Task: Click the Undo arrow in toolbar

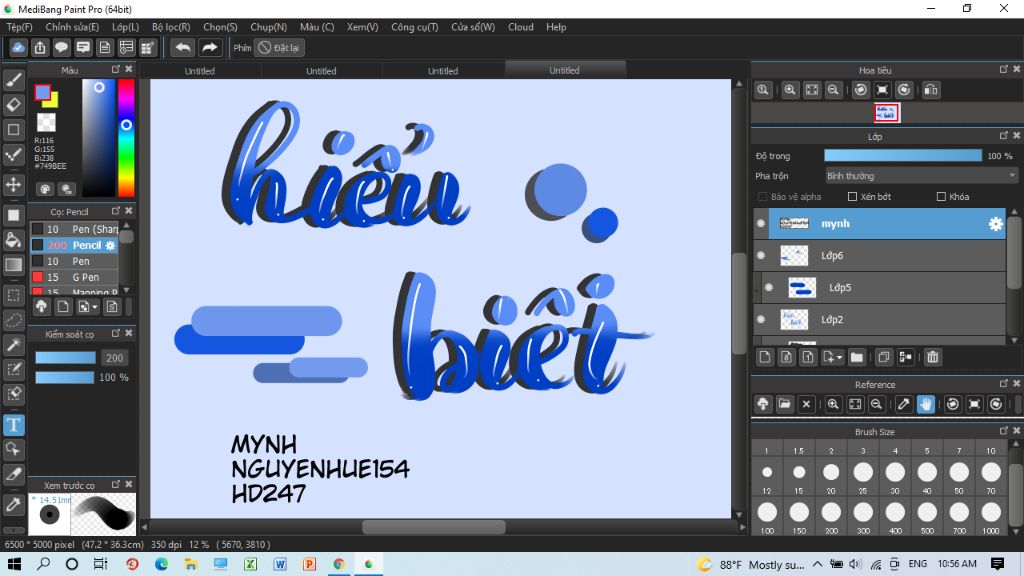Action: [183, 48]
